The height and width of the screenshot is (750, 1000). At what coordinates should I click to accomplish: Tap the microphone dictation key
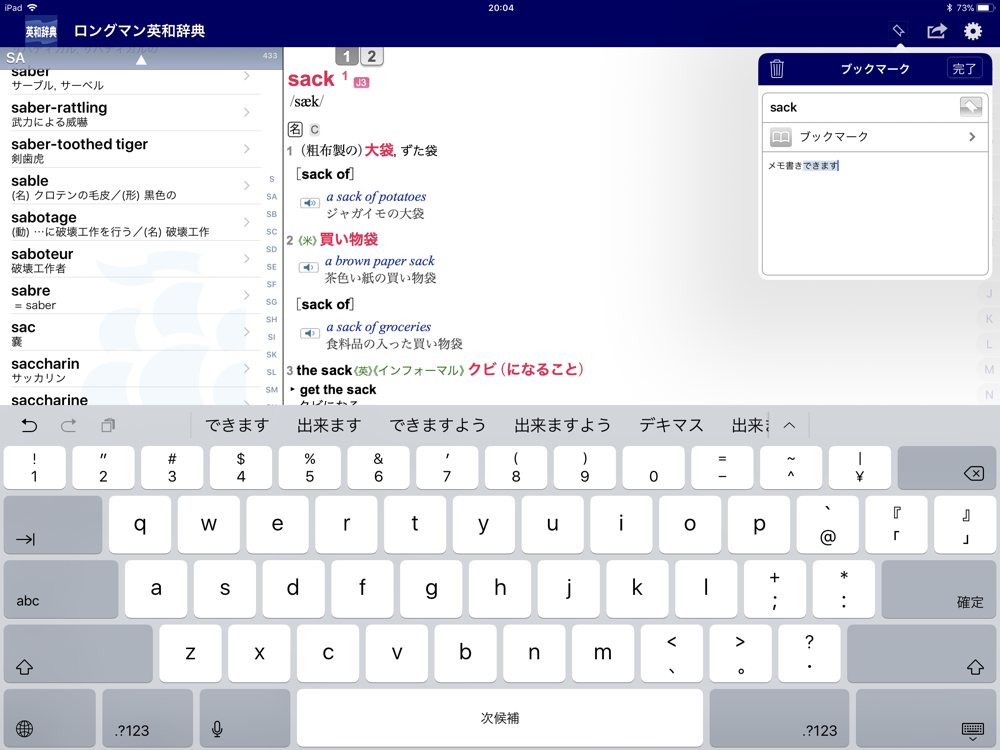click(245, 719)
